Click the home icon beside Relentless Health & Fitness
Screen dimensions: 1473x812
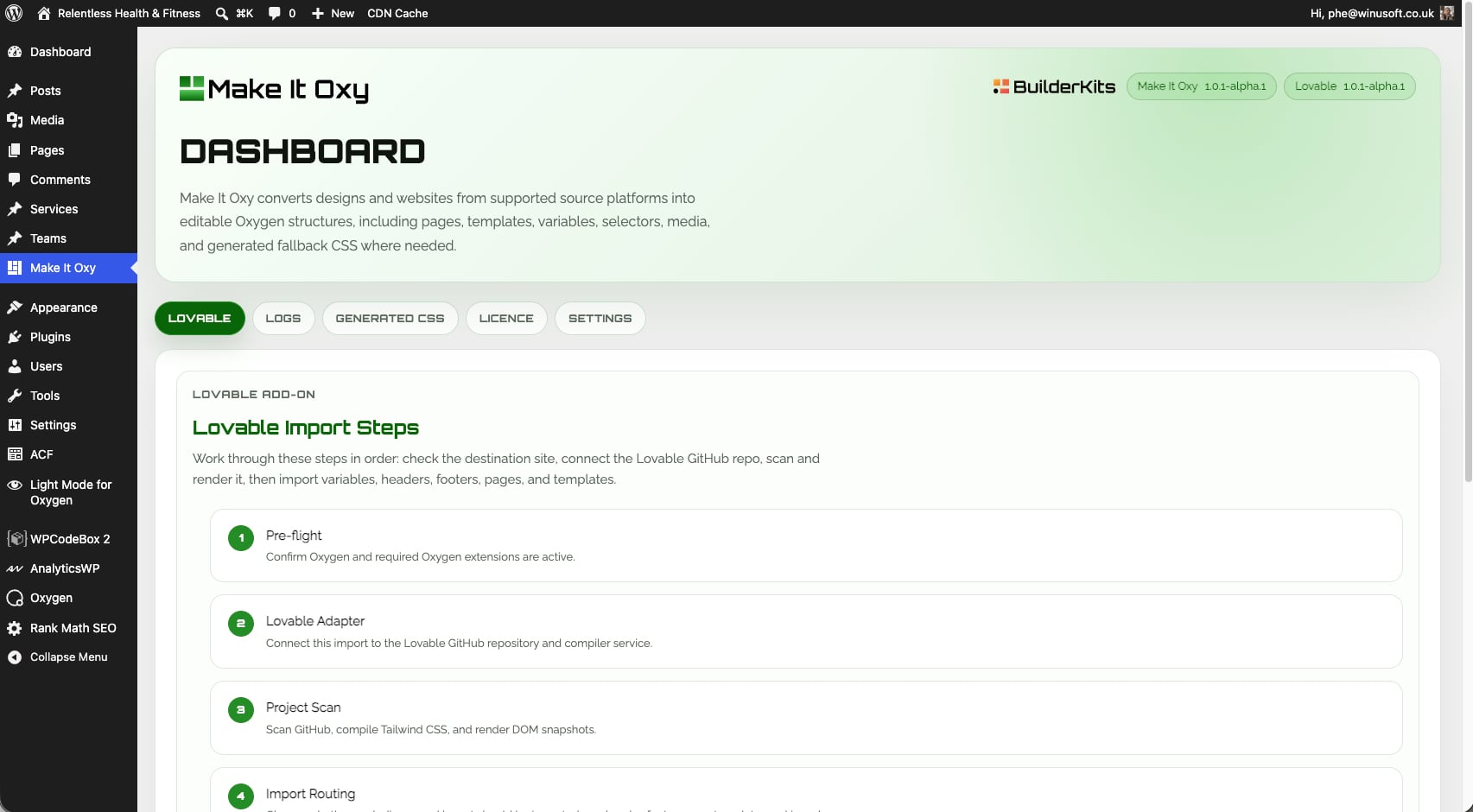tap(44, 13)
